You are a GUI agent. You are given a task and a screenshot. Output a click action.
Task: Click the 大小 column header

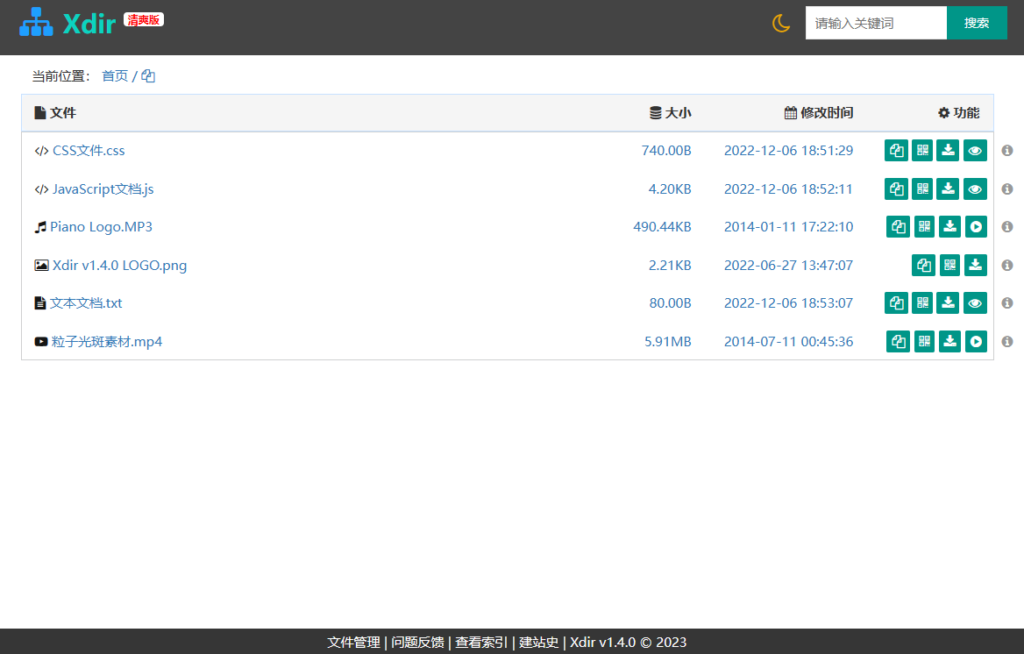point(670,113)
